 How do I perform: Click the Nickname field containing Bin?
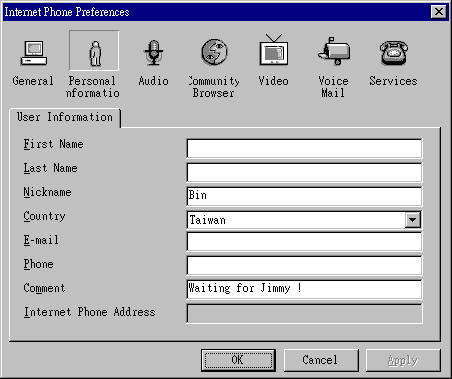pos(304,196)
